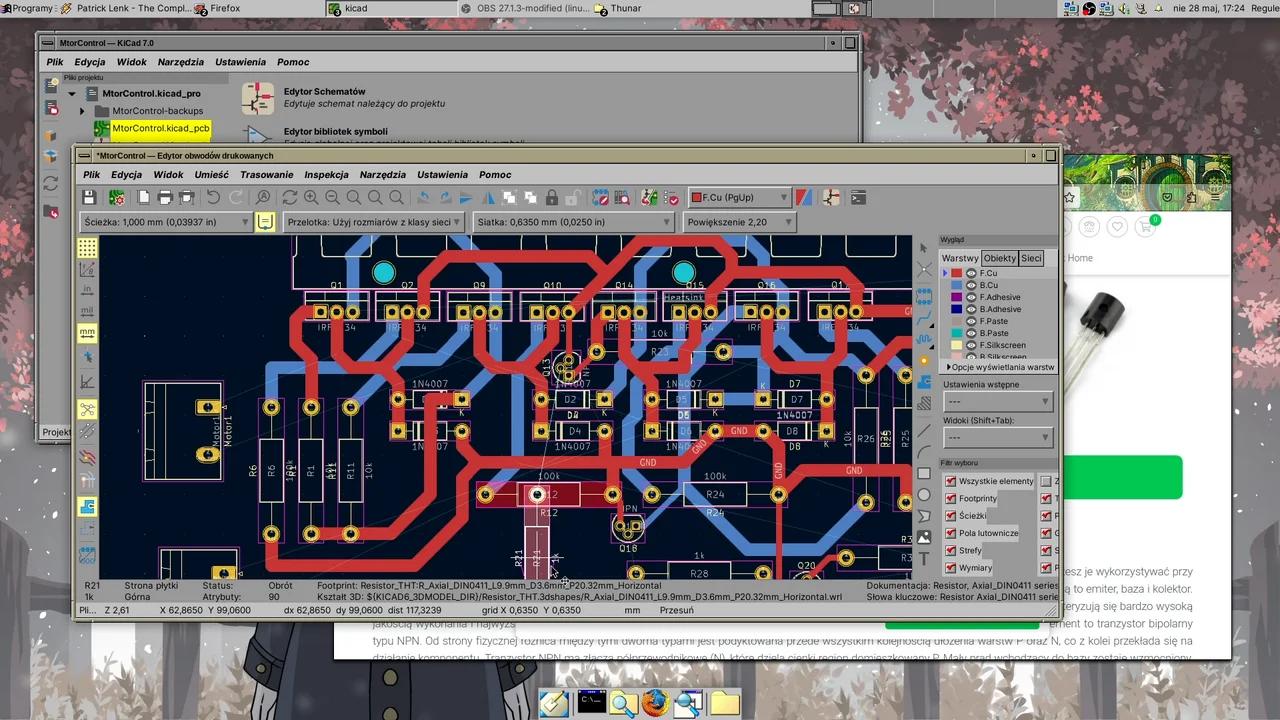Viewport: 1280px width, 720px height.
Task: Open the Siatka grid size dropdown
Action: (x=665, y=222)
